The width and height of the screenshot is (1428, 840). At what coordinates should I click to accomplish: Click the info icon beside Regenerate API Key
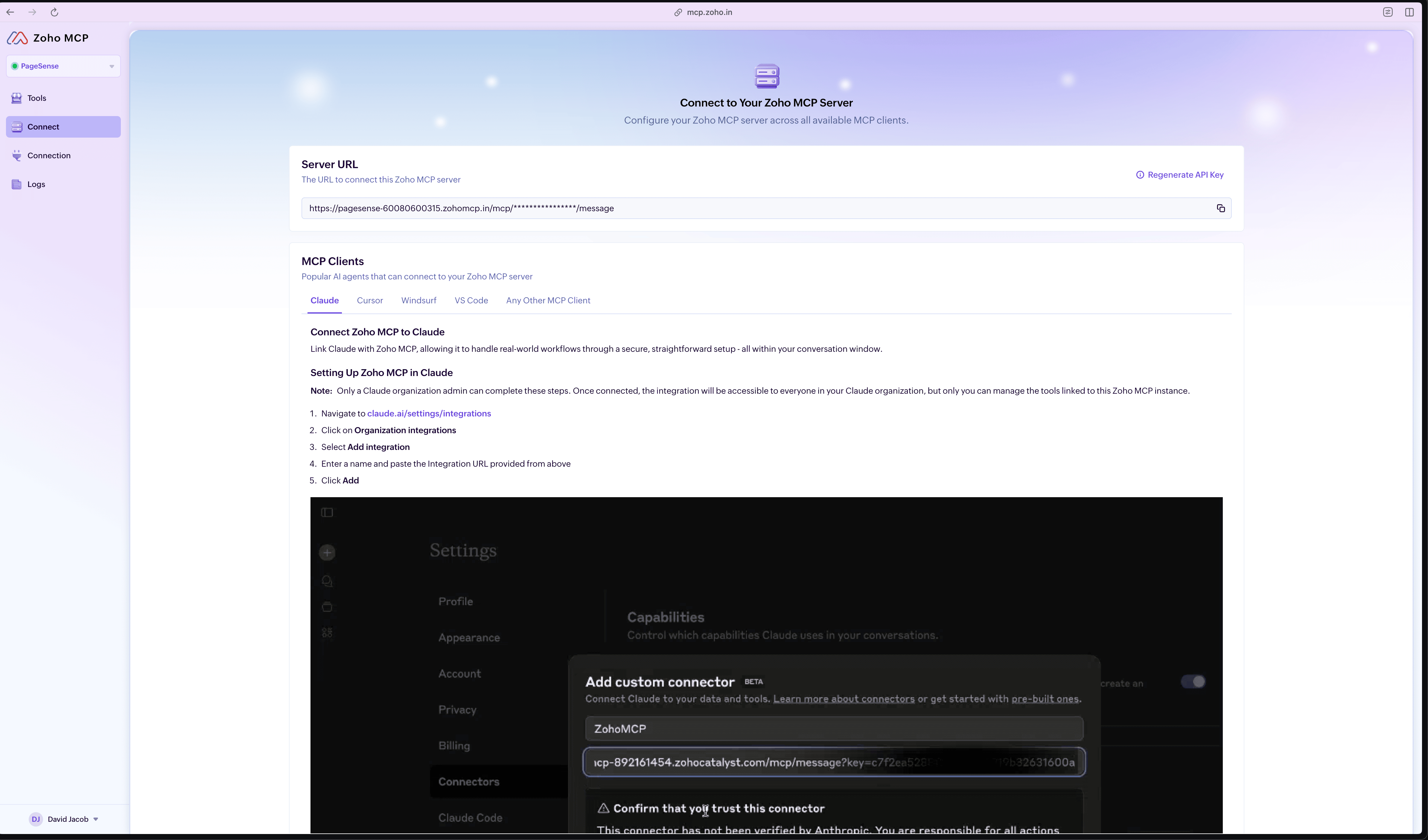point(1140,175)
